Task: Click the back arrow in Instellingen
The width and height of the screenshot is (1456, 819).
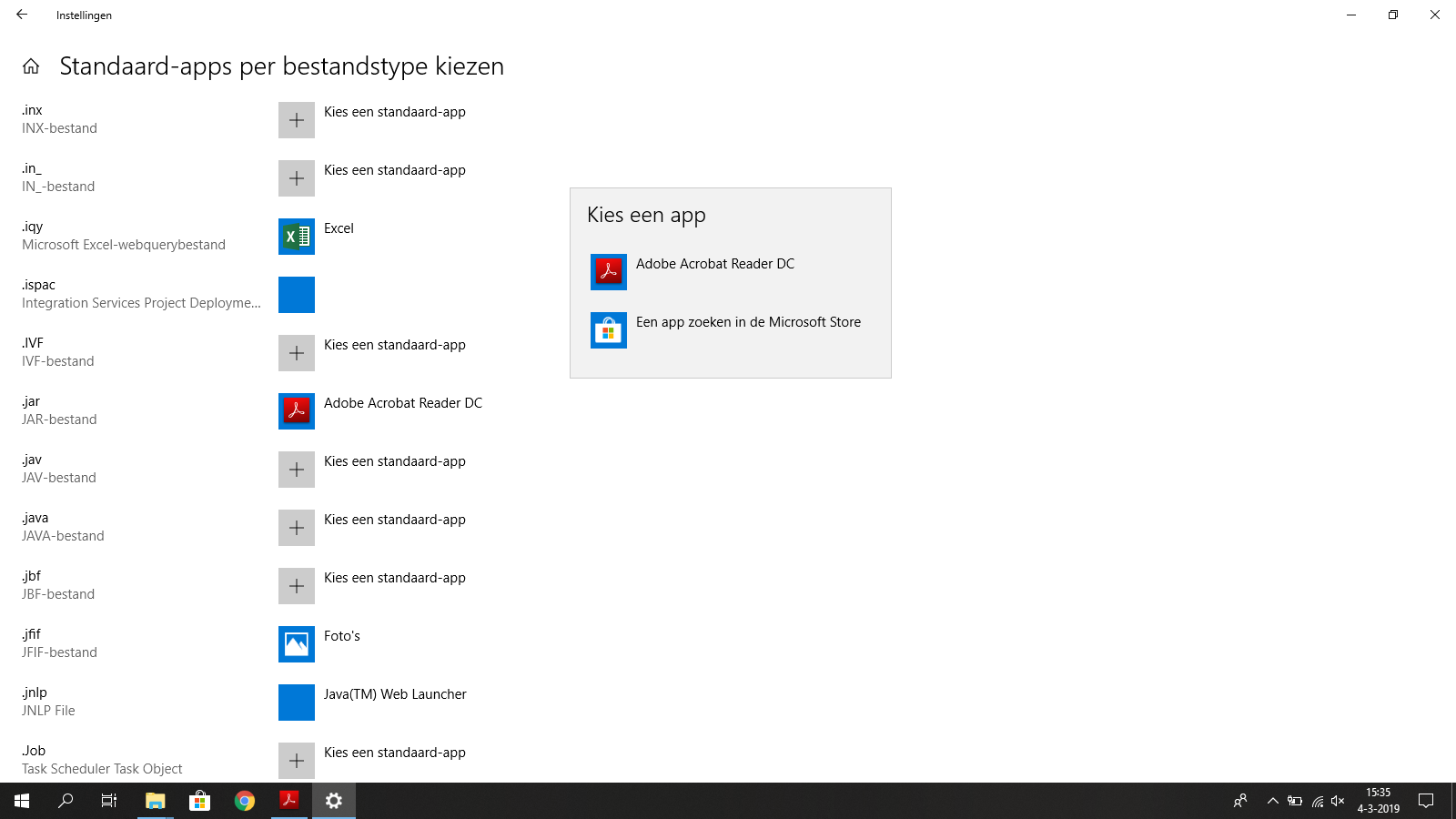Action: point(22,15)
